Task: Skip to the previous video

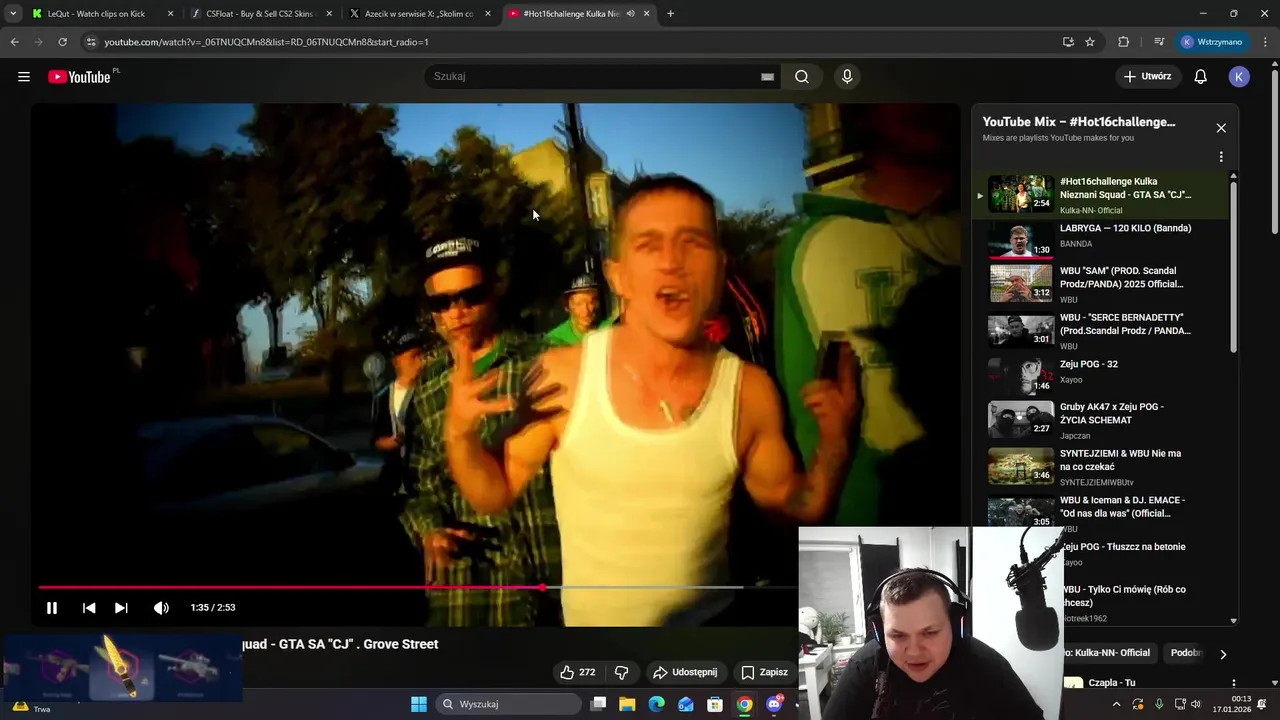Action: 89,608
